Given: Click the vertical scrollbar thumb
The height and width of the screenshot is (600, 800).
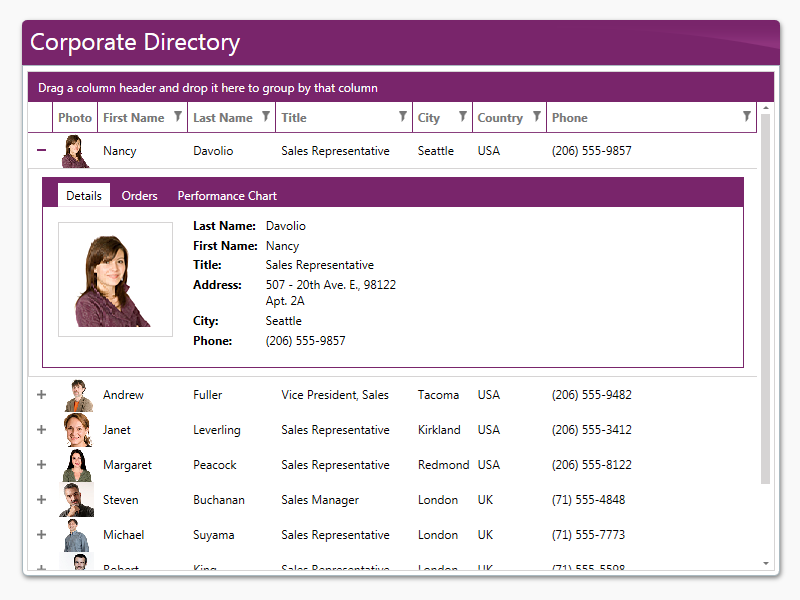Looking at the screenshot, I should [x=766, y=300].
